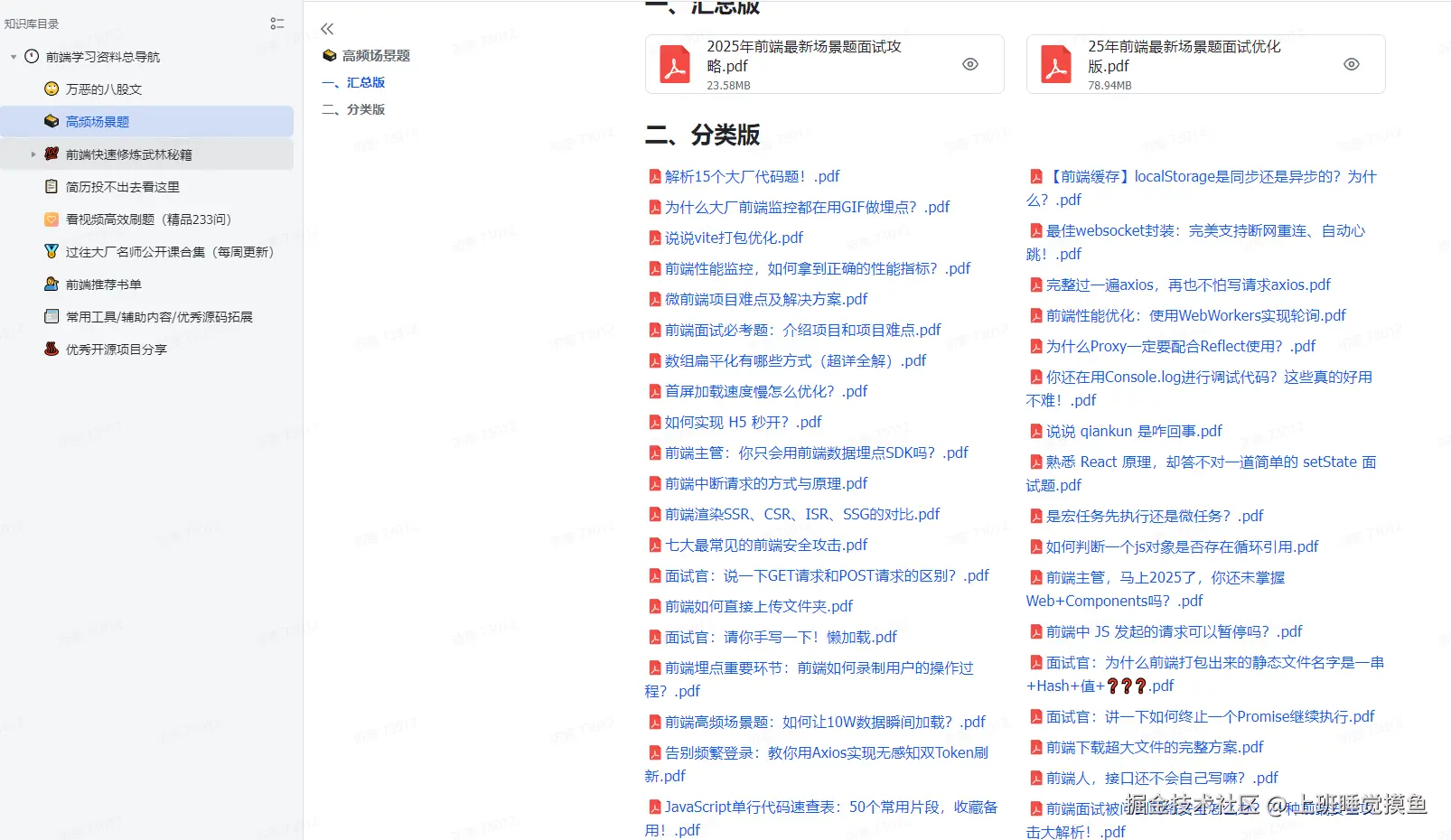This screenshot has height=840, width=1451.
Task: Jump to 一、汇总版 in the outline
Action: pyautogui.click(x=353, y=82)
